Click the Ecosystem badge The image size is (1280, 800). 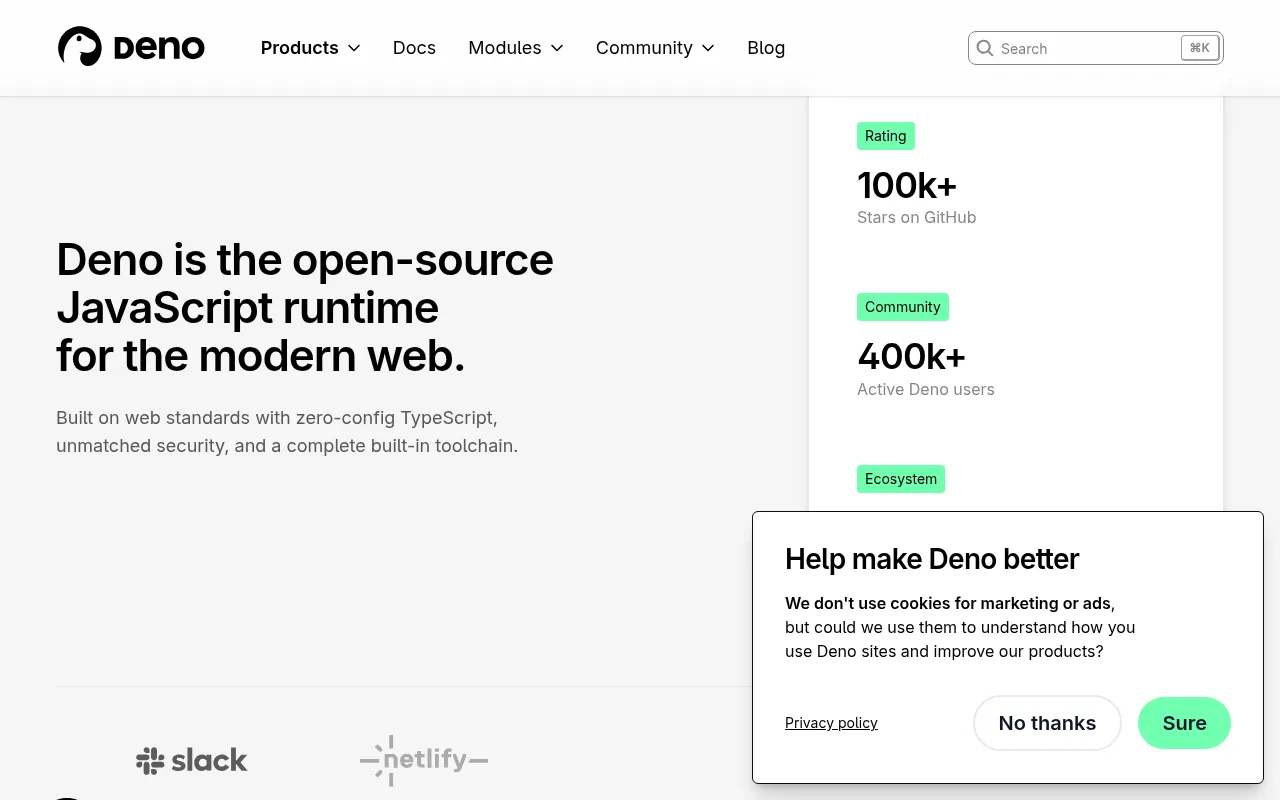(x=901, y=479)
